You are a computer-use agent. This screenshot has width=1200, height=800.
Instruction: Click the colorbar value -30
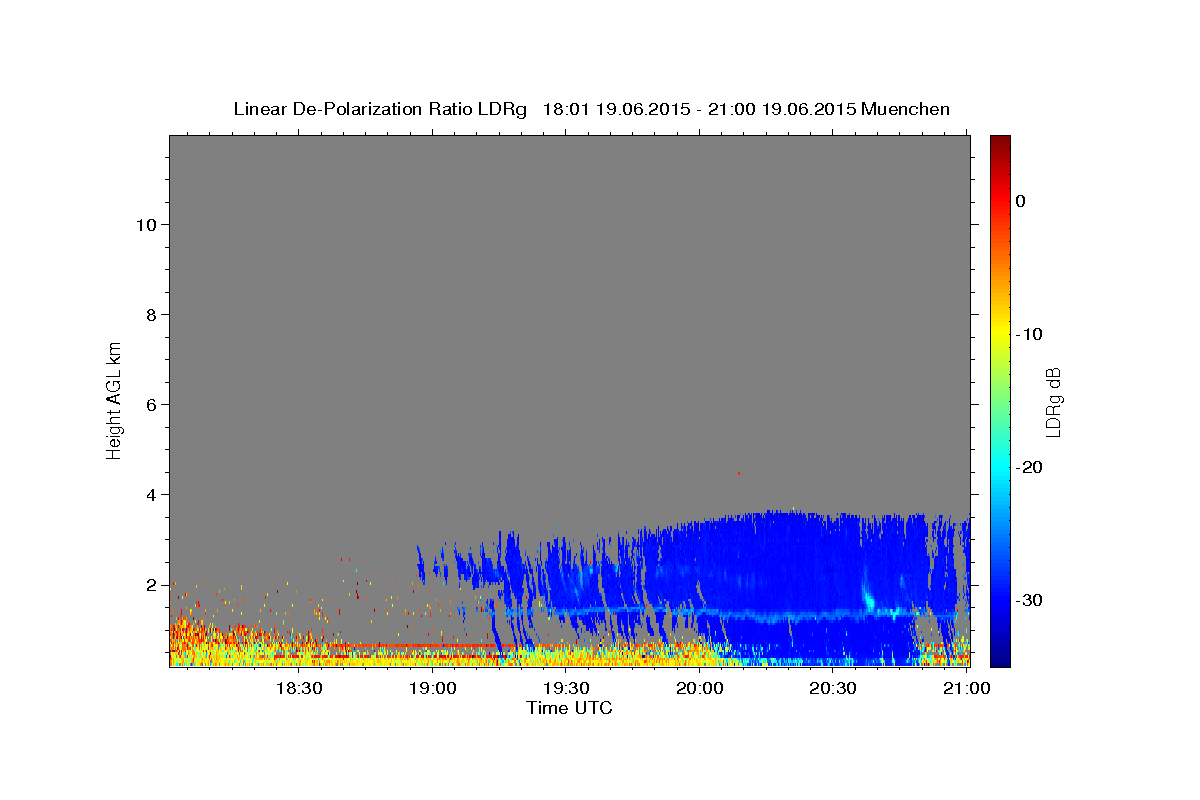[x=1030, y=600]
